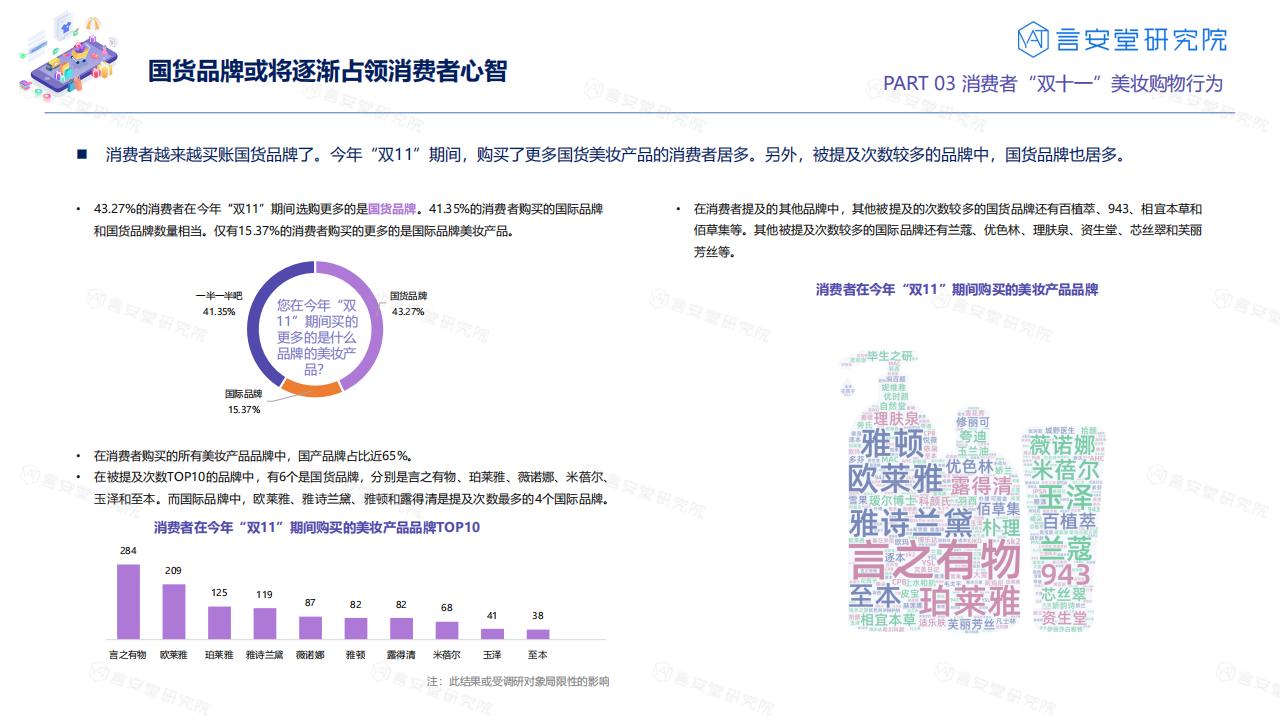This screenshot has height=720, width=1280.
Task: Click the isometric shopping illustration beside the slide title
Action: (69, 59)
